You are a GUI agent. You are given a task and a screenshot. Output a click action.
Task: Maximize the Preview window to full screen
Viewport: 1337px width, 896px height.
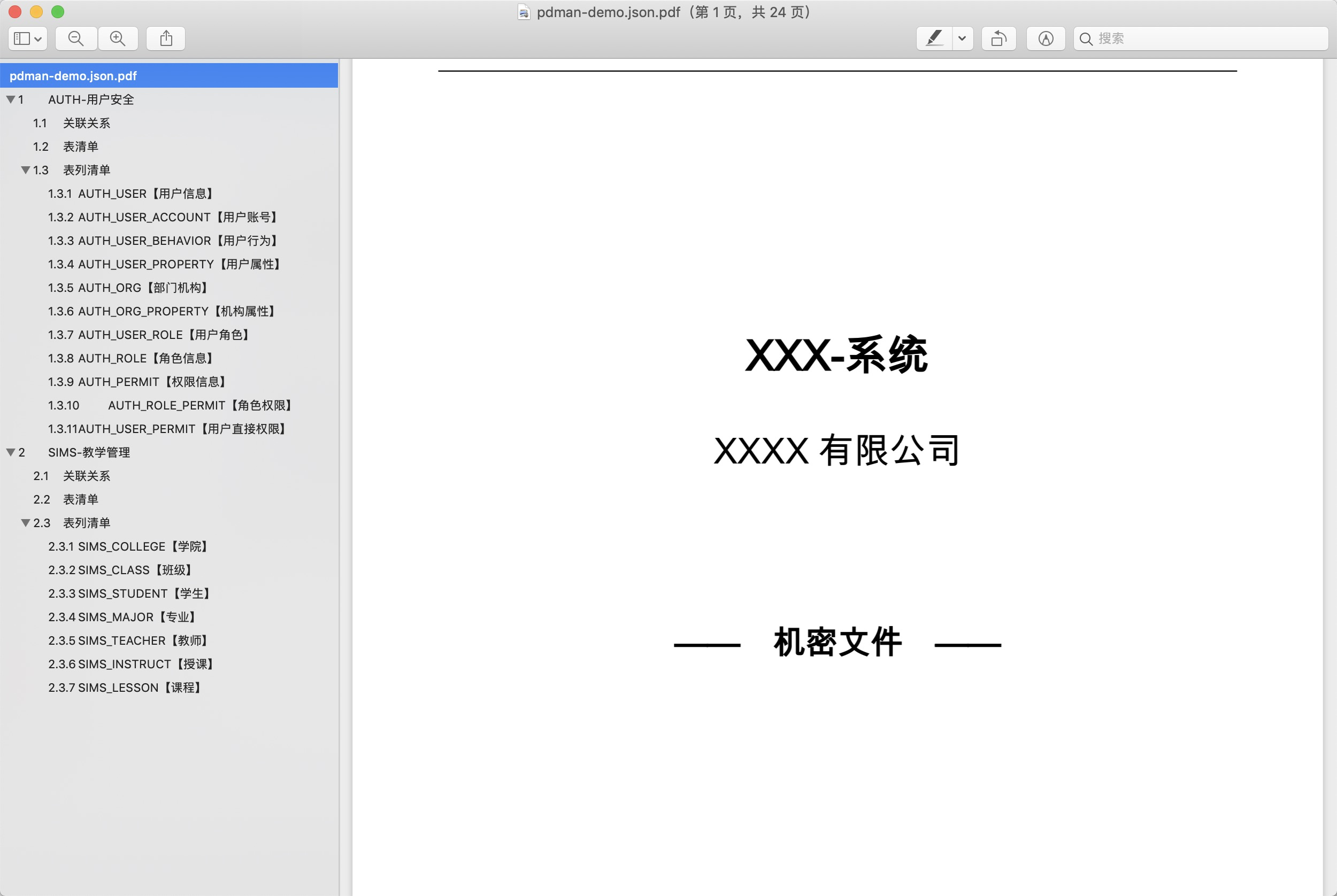[58, 11]
